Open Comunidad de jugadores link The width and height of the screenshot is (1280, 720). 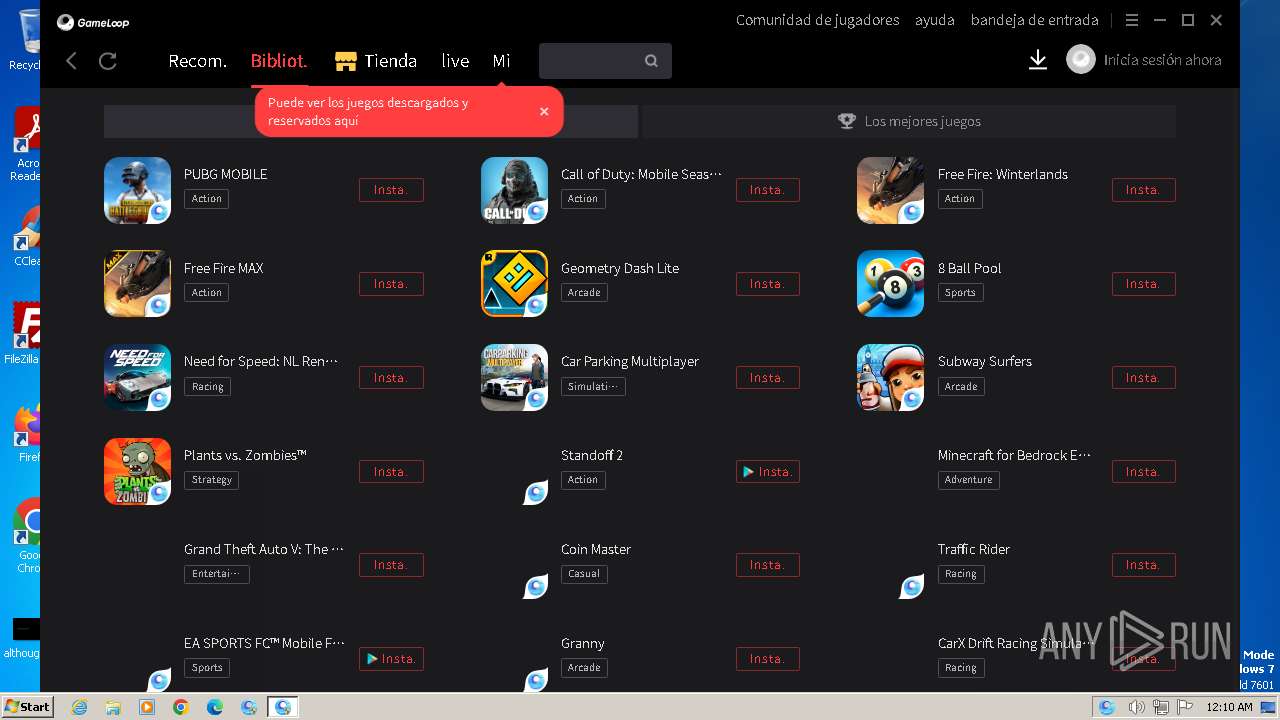(817, 20)
